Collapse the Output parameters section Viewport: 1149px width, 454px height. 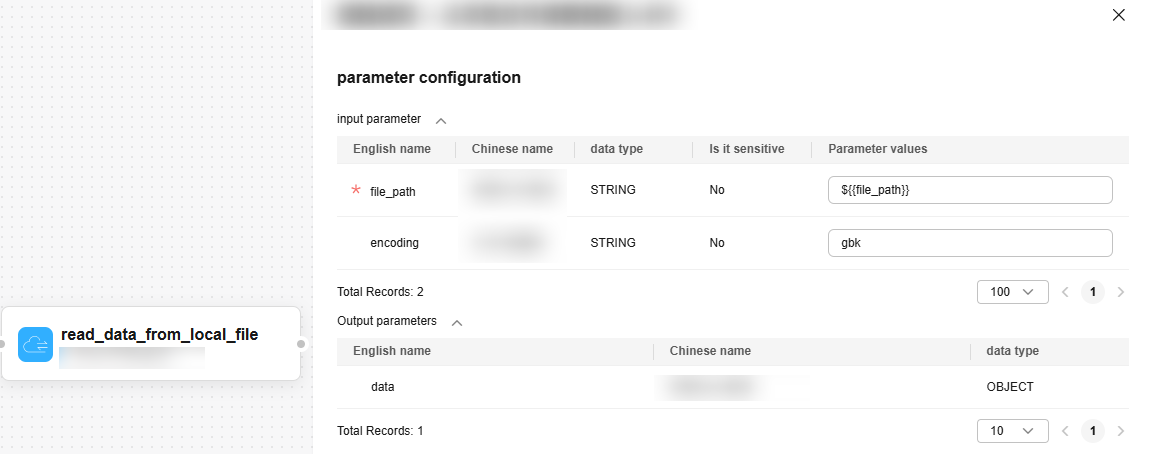click(457, 323)
